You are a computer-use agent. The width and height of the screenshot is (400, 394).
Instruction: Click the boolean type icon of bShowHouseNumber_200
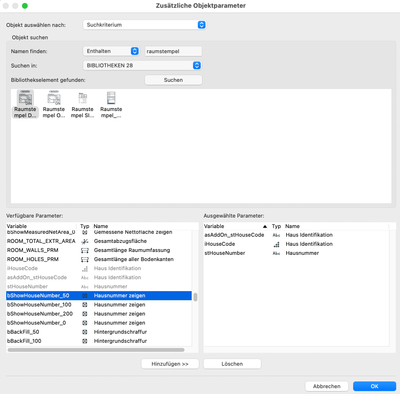click(x=85, y=314)
